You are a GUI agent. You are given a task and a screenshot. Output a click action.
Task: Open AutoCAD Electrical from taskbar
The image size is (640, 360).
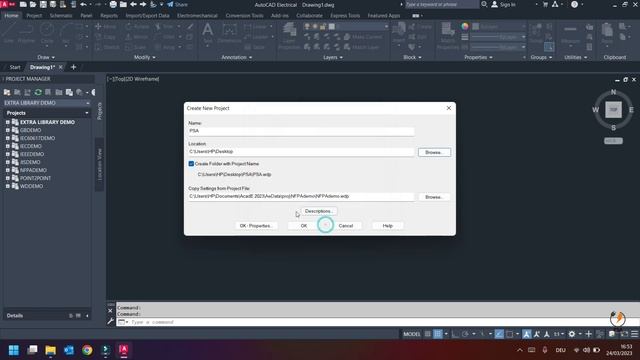point(124,350)
